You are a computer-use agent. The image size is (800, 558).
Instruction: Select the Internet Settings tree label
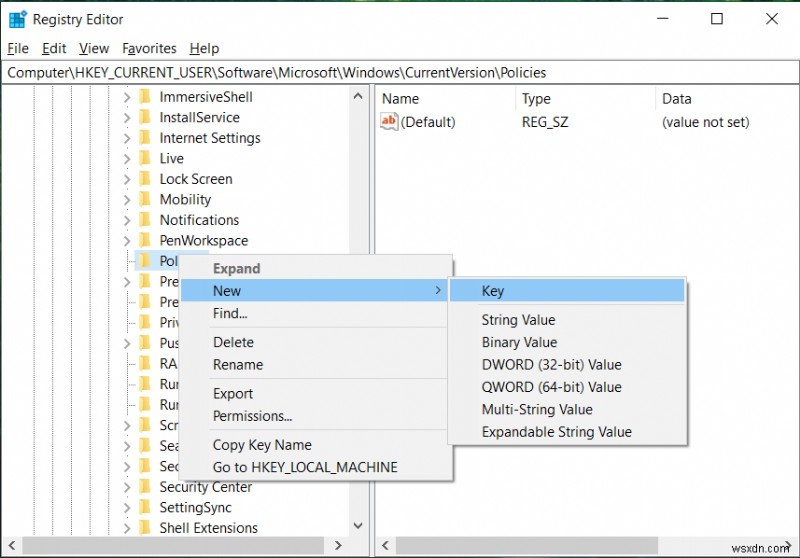pos(210,138)
